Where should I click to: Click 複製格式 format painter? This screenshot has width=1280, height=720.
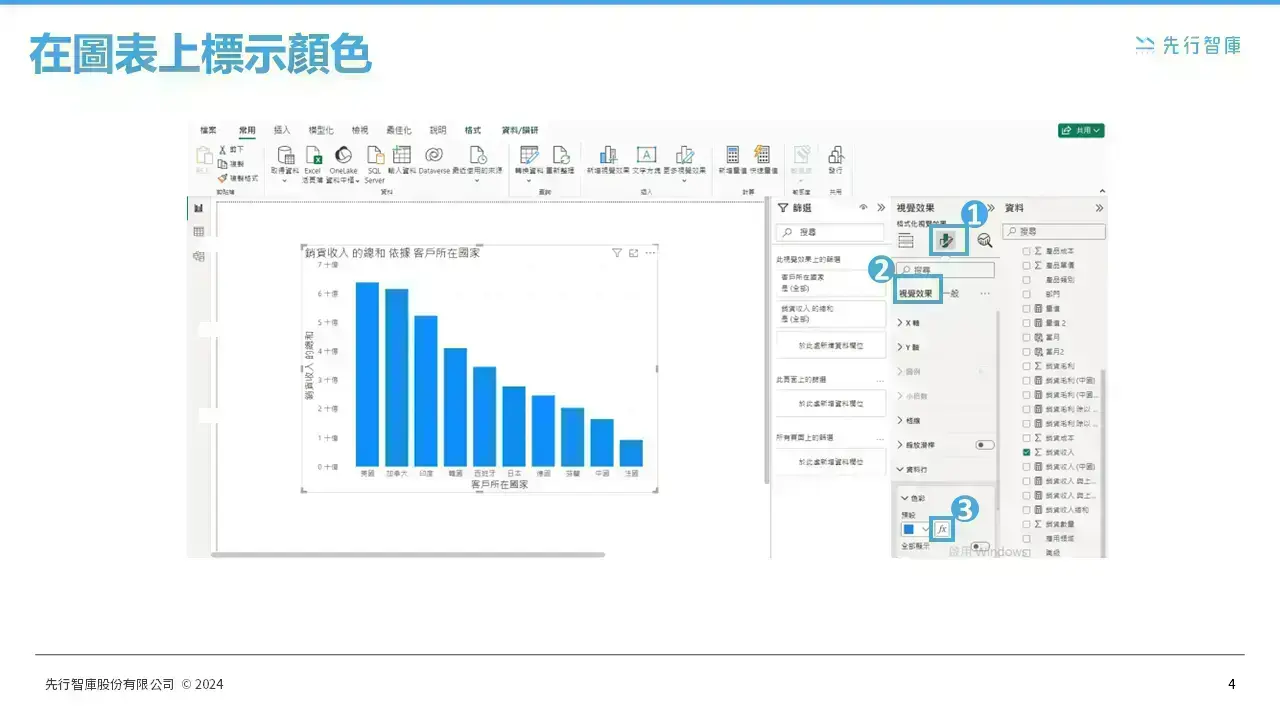click(237, 178)
